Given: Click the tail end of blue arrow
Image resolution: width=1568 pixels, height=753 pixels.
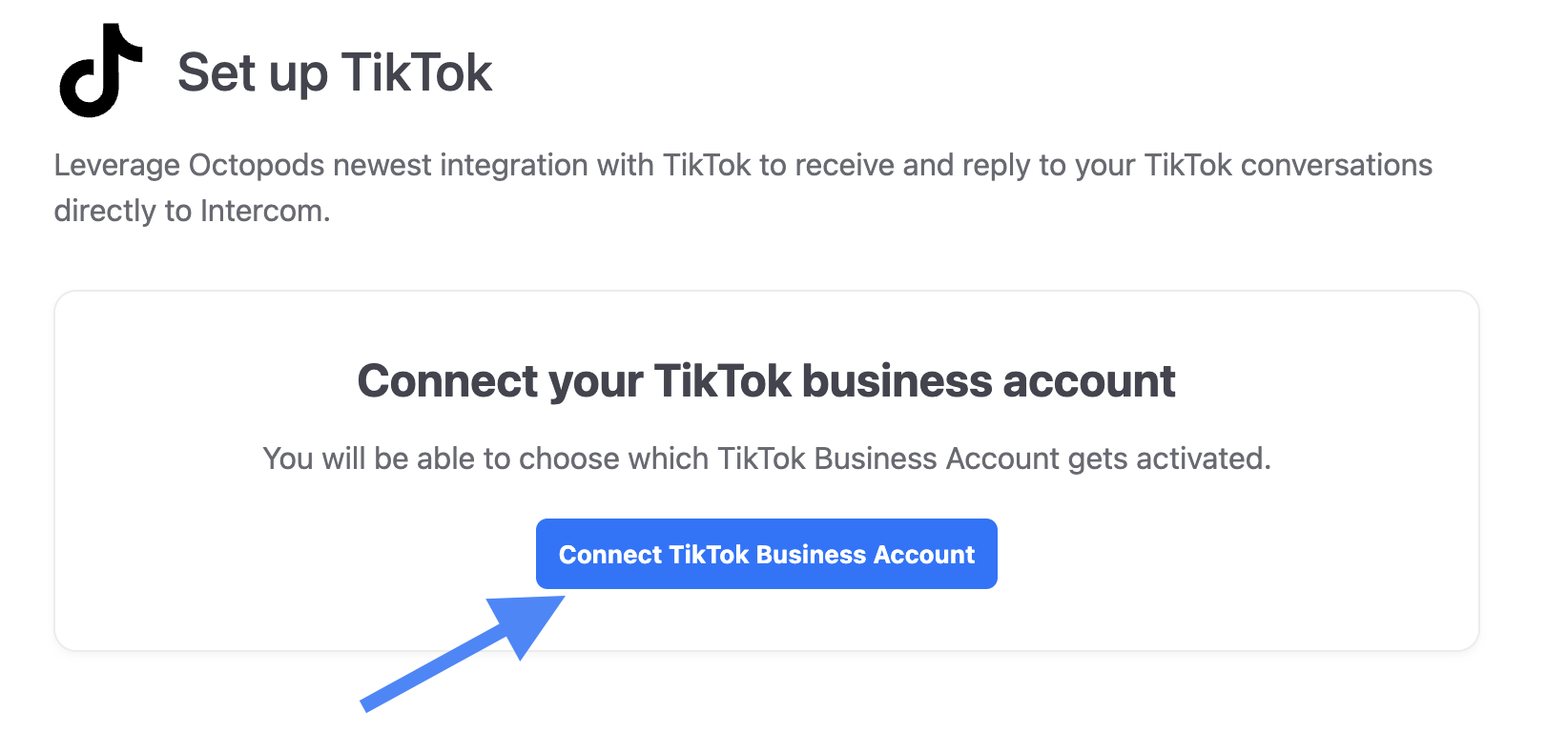Looking at the screenshot, I should [x=366, y=705].
